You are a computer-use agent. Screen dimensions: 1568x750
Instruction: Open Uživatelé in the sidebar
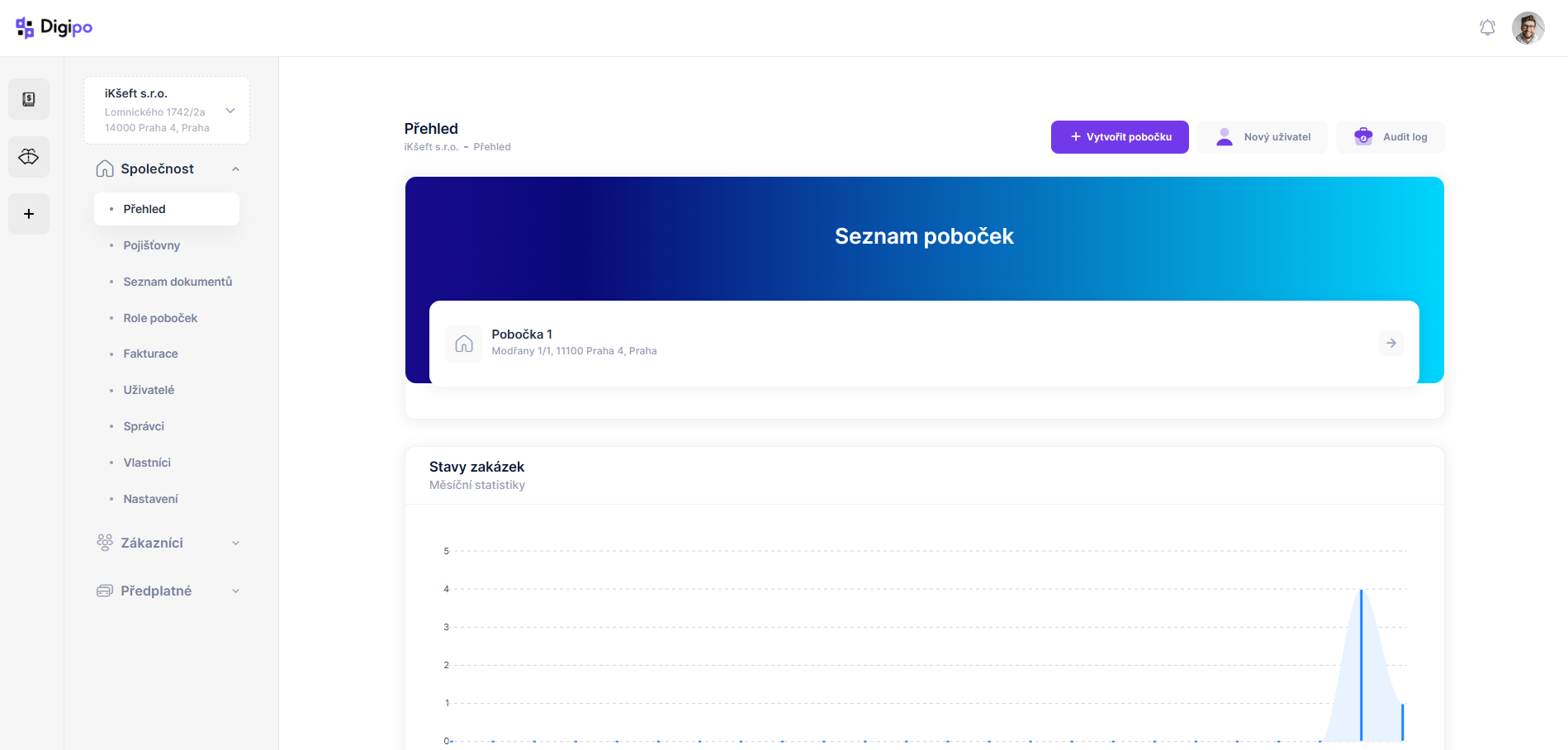149,390
